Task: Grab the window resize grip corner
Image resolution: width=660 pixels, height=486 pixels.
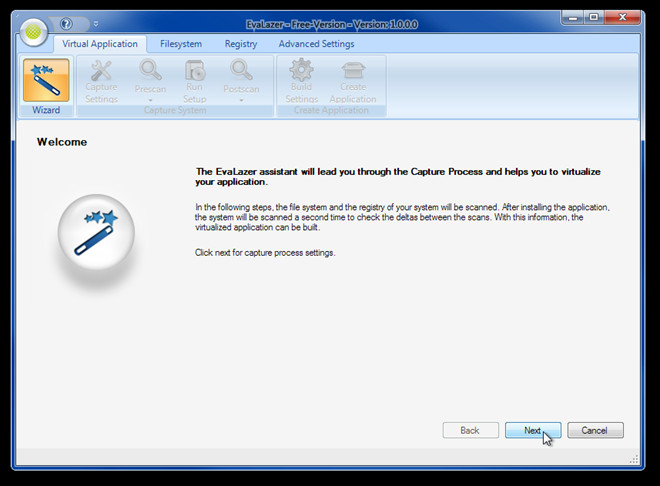Action: 634,459
